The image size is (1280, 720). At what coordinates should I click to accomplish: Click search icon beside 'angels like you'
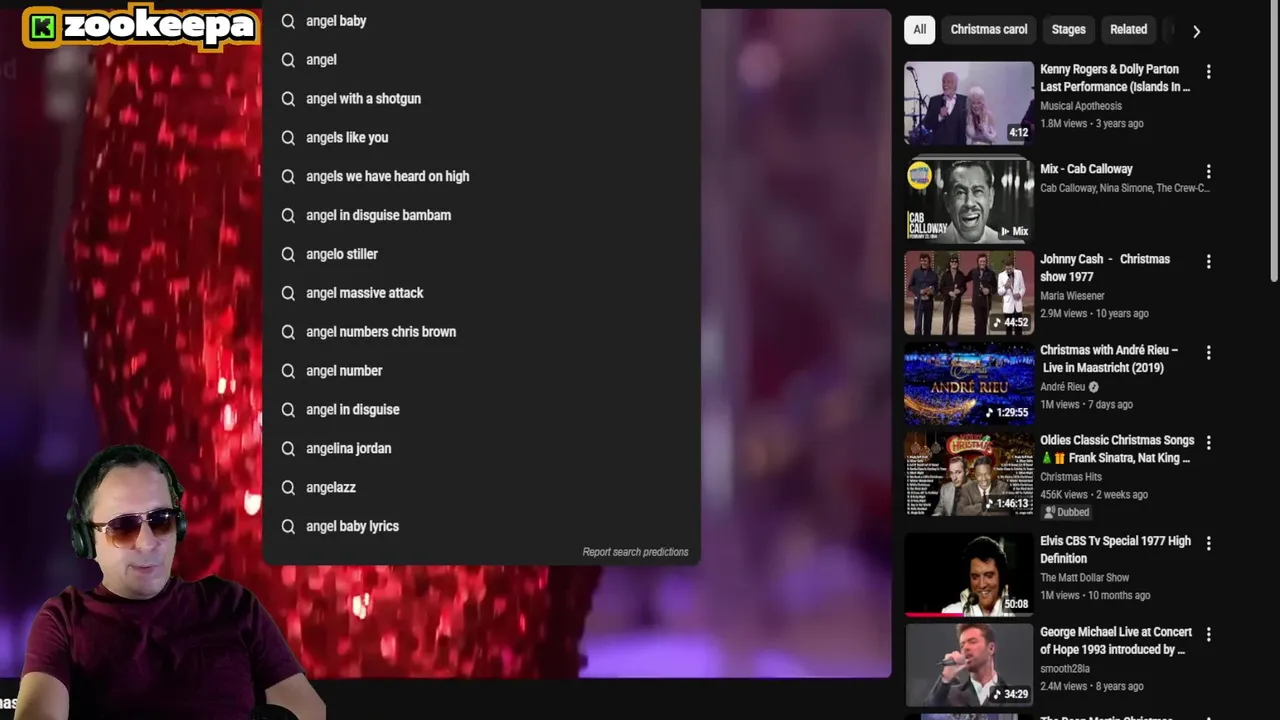pyautogui.click(x=288, y=138)
